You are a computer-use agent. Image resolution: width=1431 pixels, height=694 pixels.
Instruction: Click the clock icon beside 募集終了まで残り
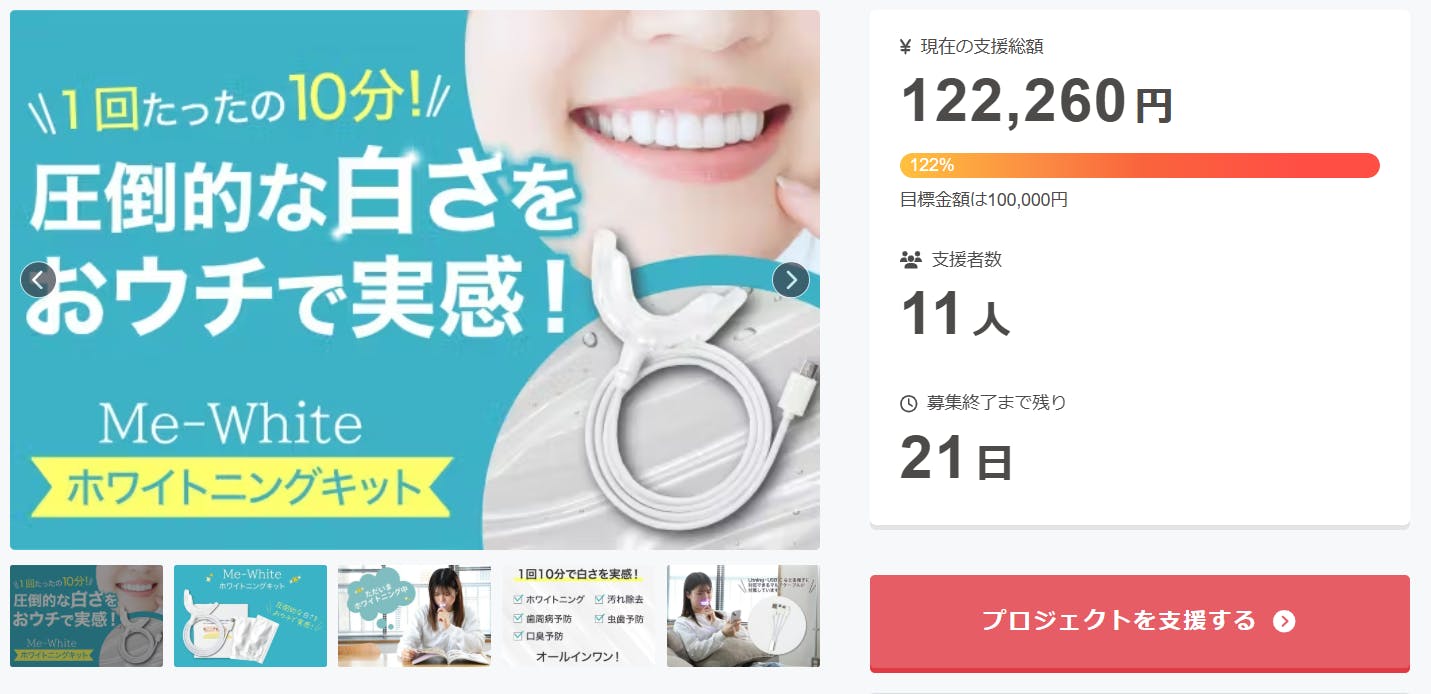(908, 404)
